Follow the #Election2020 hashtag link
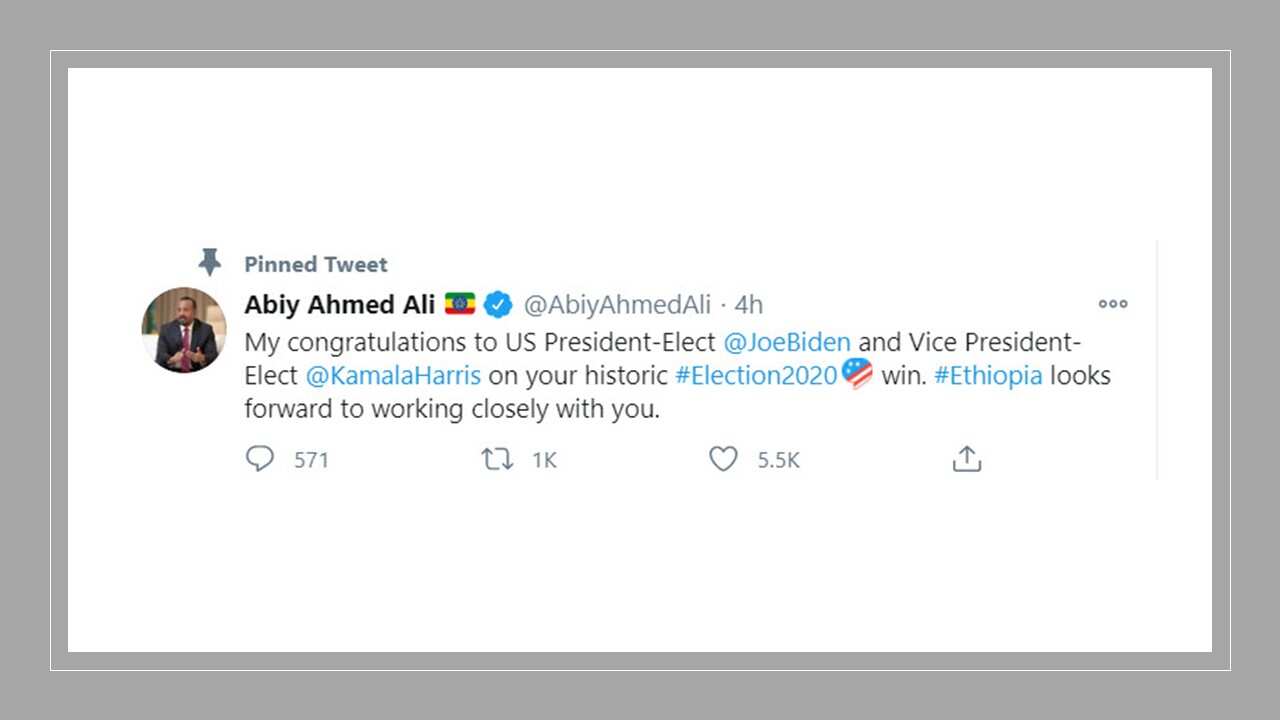Screen dimensions: 1280x720 756,376
